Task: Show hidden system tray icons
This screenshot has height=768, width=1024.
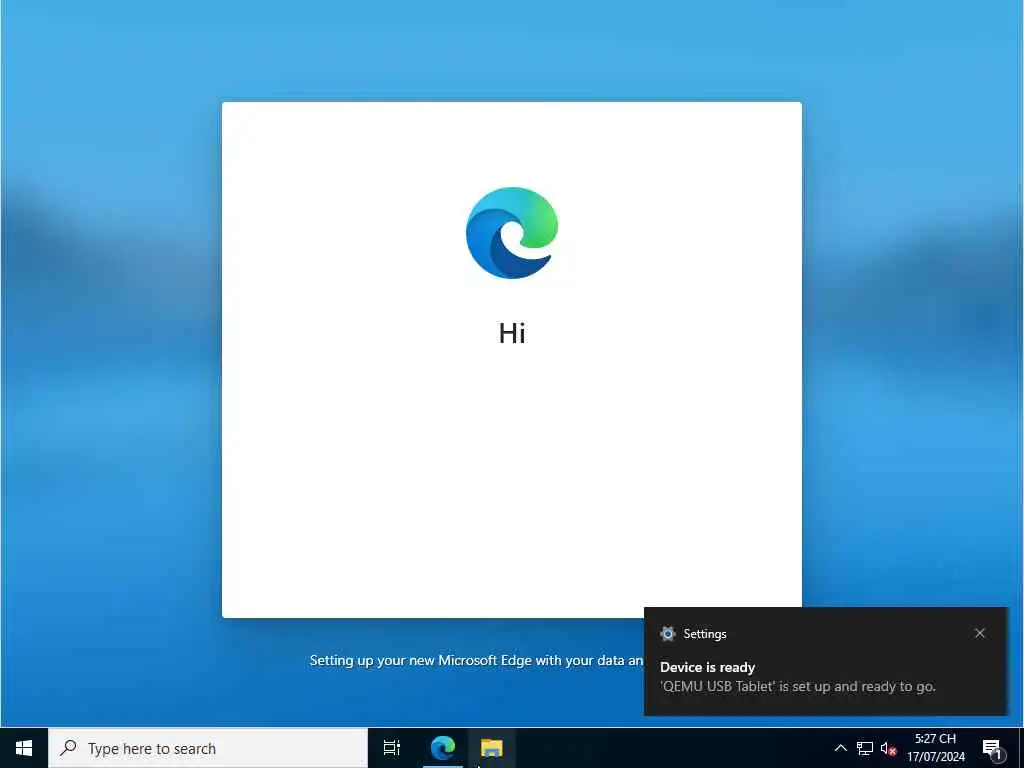Action: click(x=840, y=748)
